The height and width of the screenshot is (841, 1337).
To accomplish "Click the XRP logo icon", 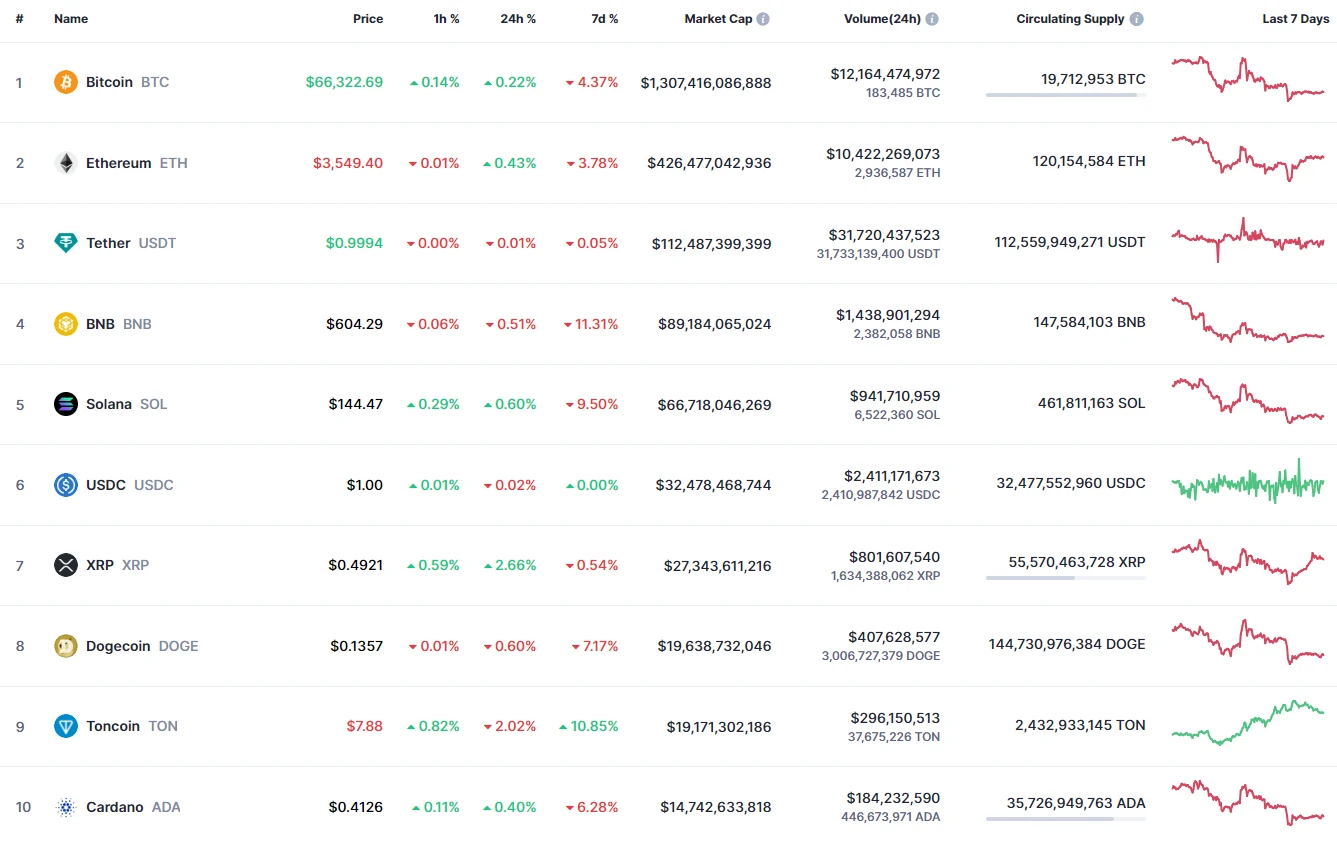I will [x=66, y=565].
